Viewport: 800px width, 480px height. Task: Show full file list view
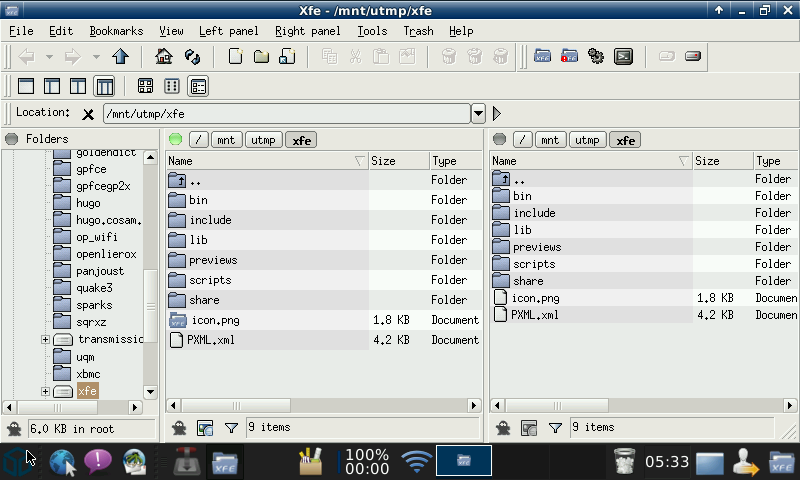198,86
